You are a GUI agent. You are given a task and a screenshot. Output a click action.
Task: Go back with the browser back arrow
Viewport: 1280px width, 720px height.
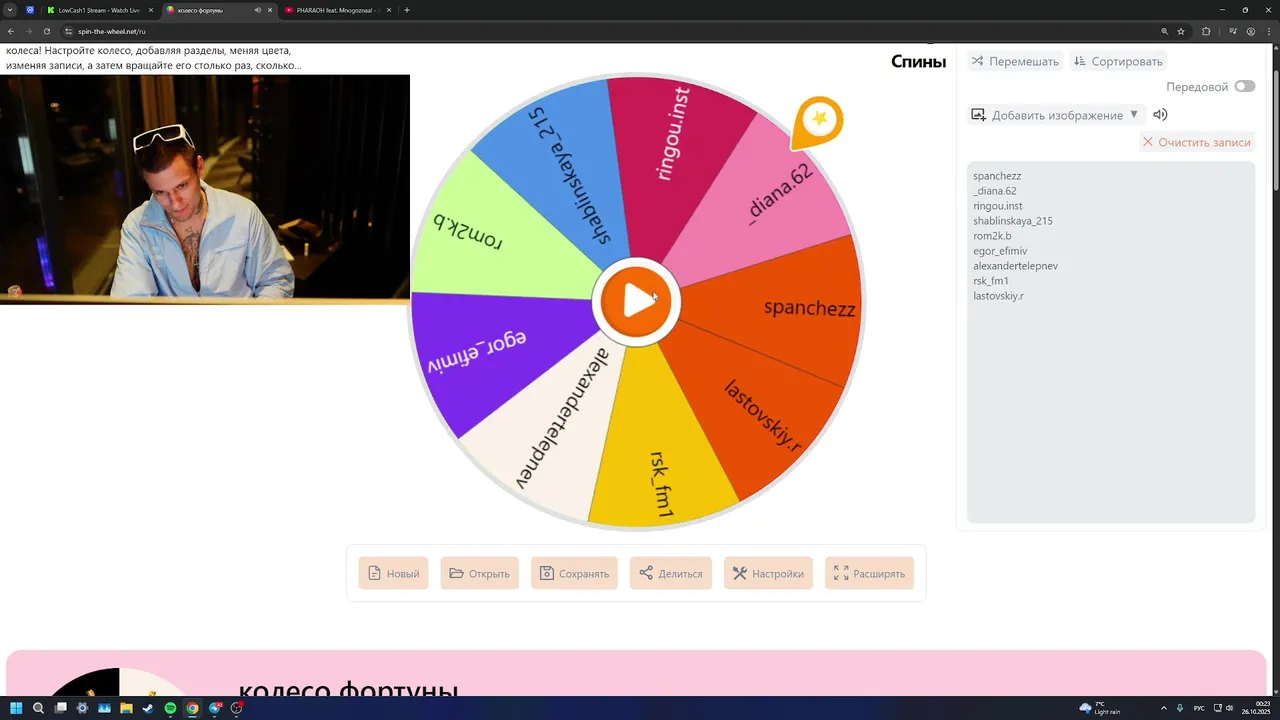pos(10,31)
